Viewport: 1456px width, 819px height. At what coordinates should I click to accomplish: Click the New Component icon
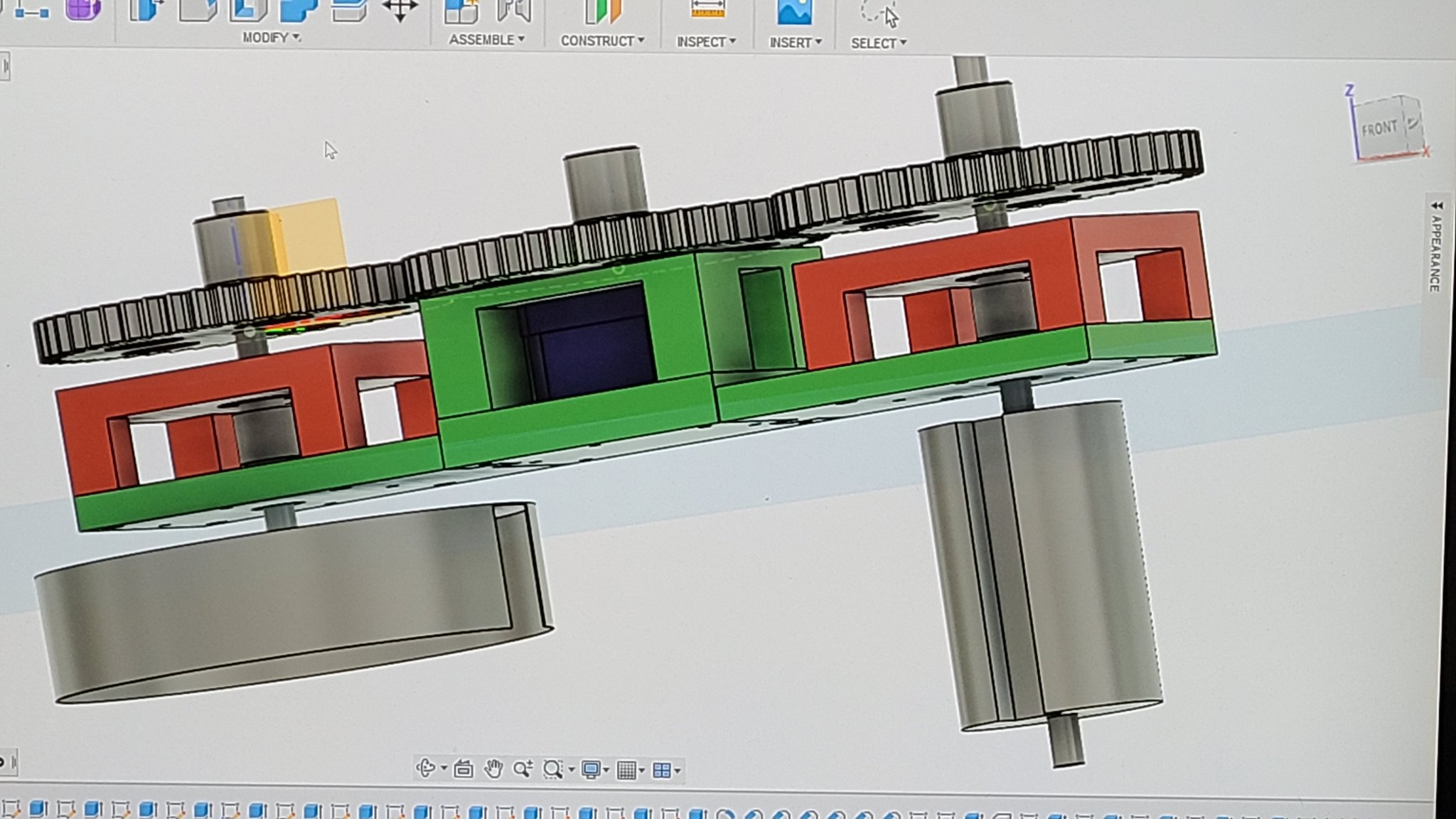click(461, 11)
